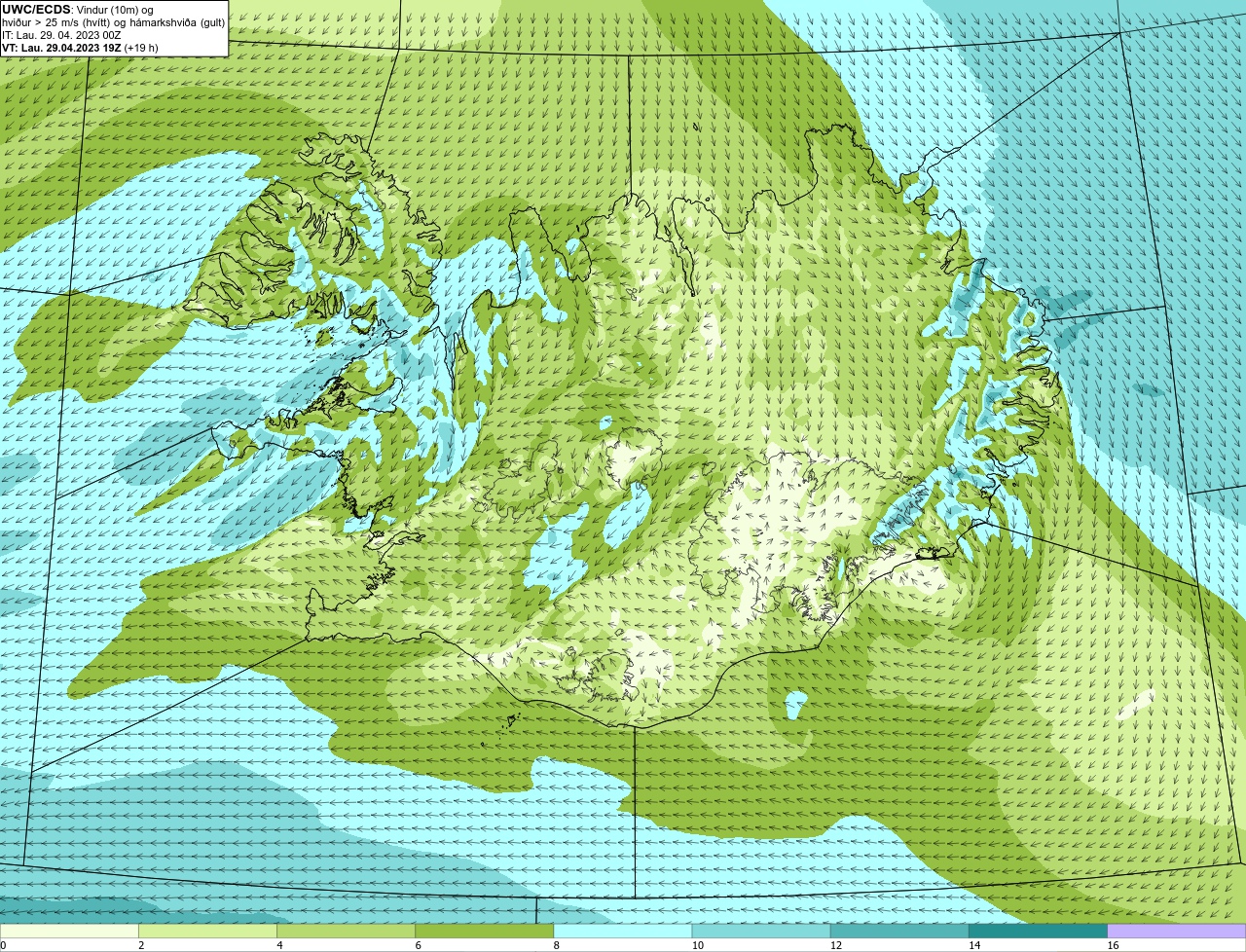
Task: Click the pale yellow 0–2 legend swatch
Action: (x=69, y=931)
